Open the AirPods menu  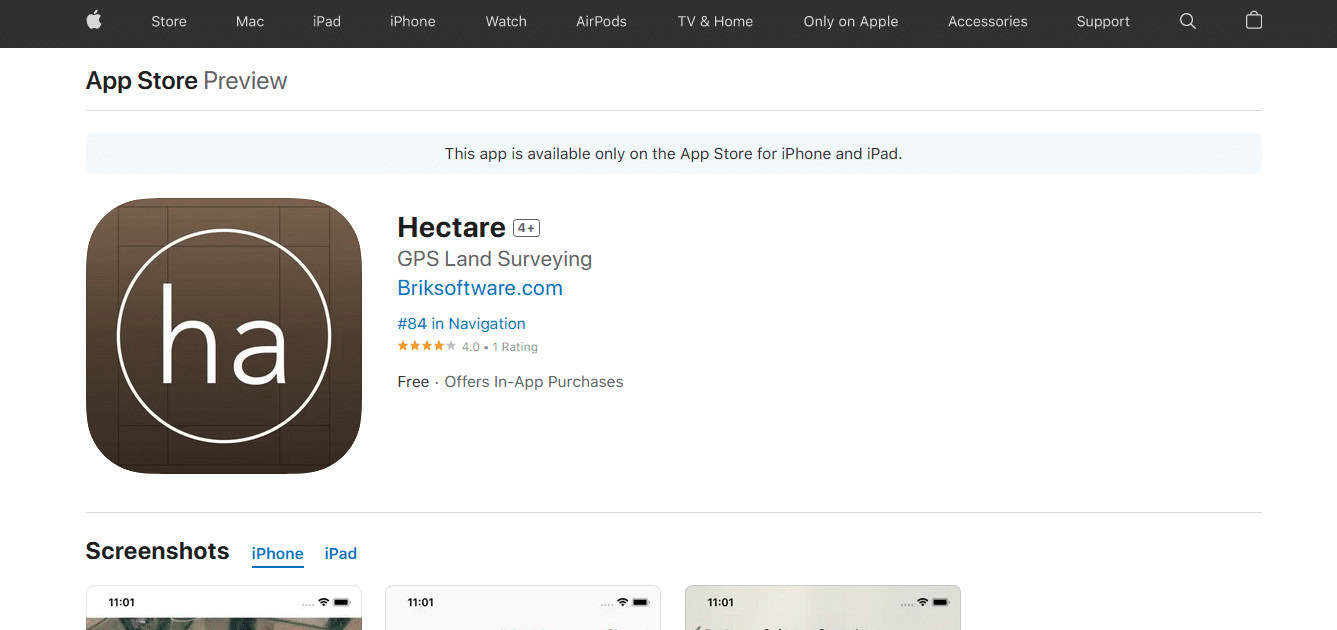click(x=601, y=21)
